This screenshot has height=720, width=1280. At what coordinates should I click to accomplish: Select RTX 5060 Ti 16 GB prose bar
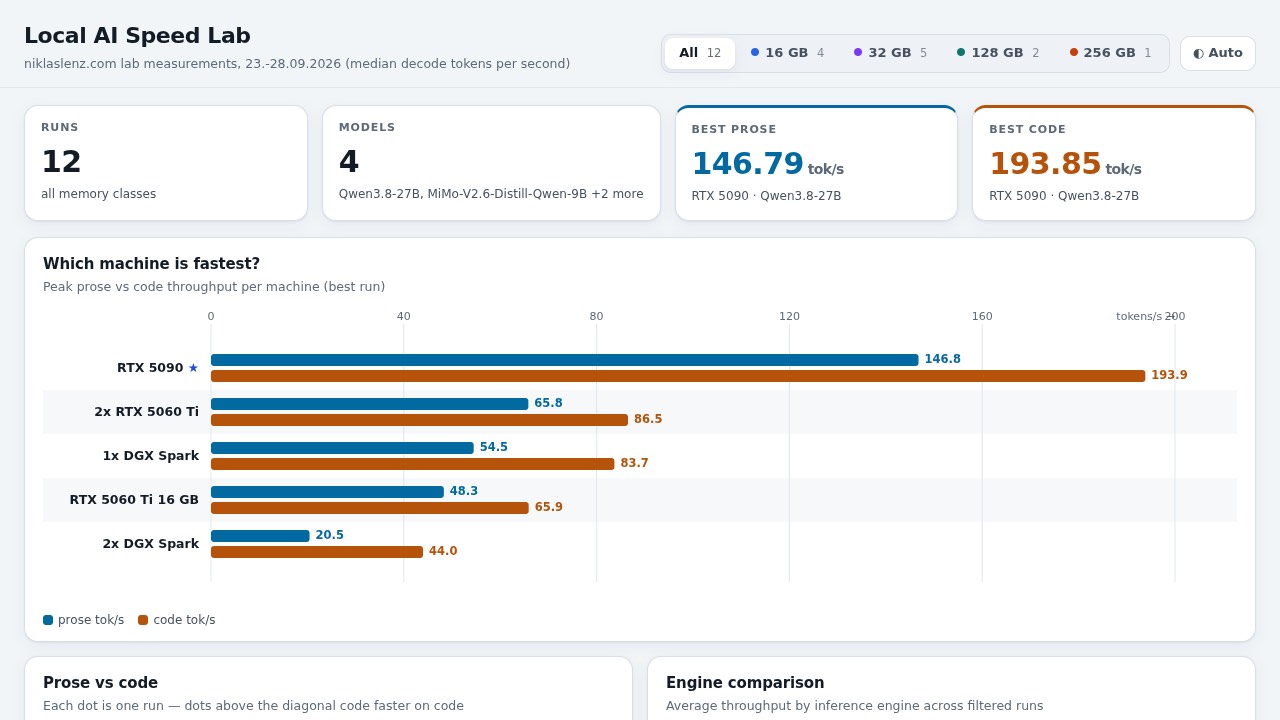327,492
